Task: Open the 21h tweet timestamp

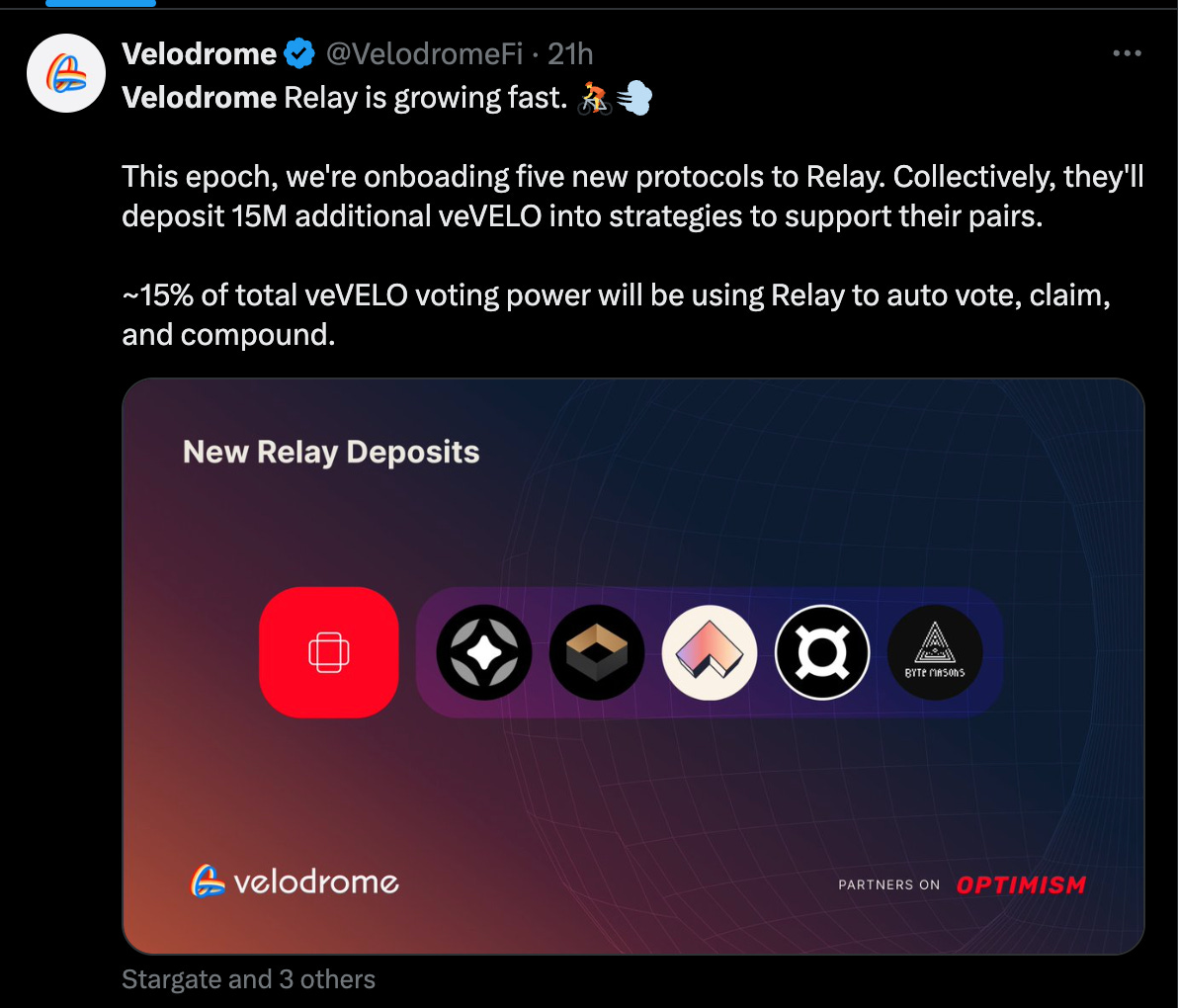Action: [x=570, y=54]
